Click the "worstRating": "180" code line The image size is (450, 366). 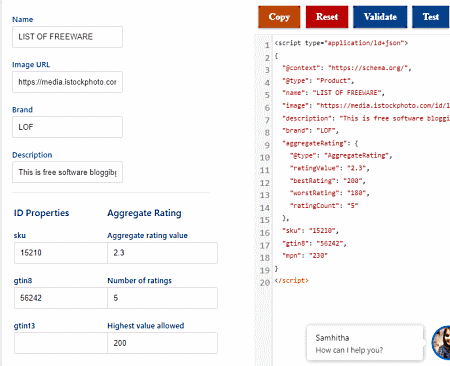click(x=330, y=193)
